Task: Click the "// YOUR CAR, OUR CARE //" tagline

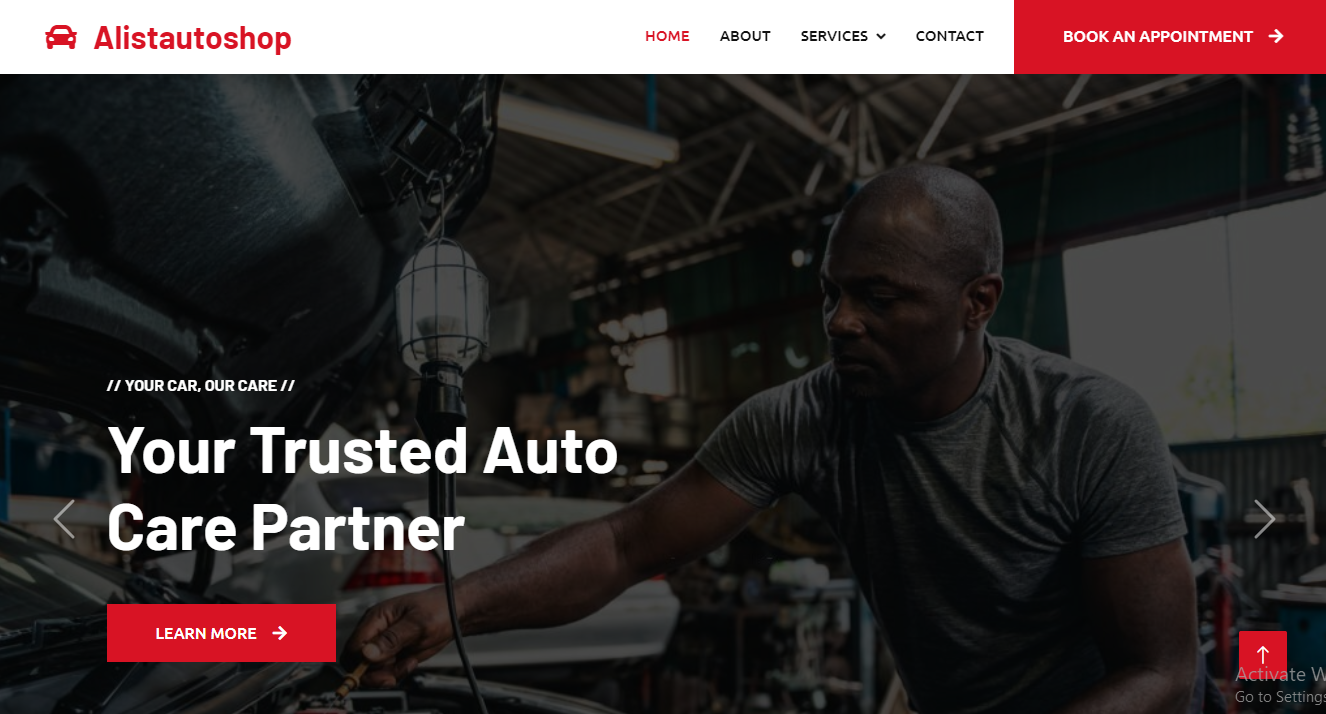Action: [201, 386]
